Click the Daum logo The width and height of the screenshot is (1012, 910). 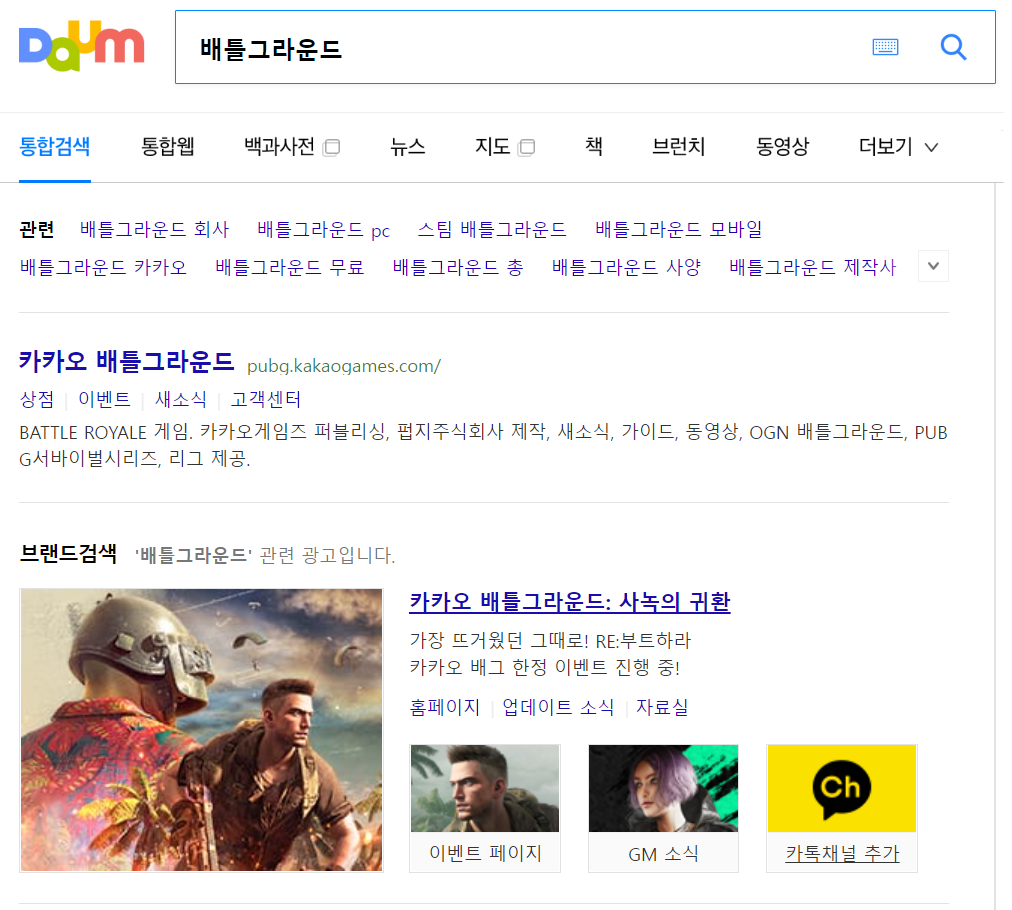[81, 46]
